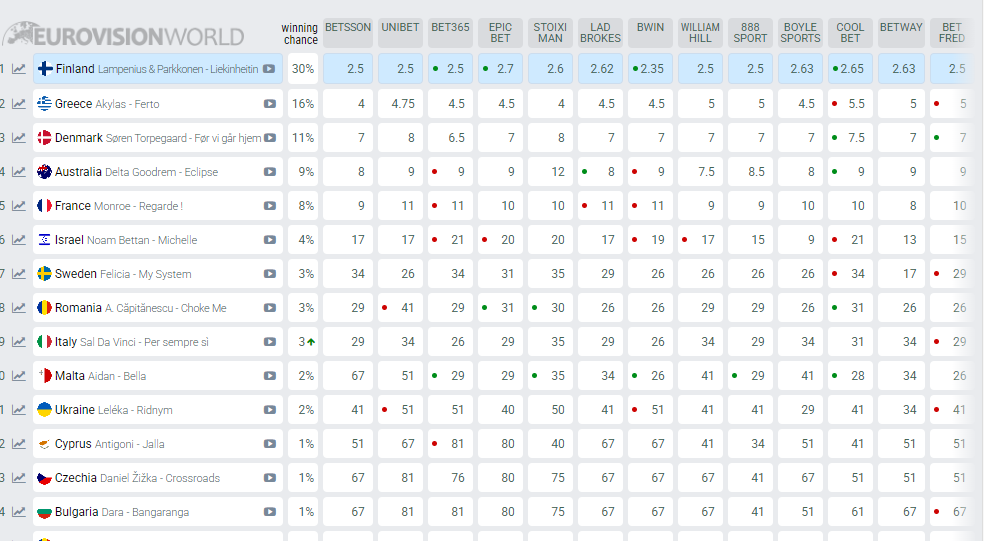Click the winning chance column header

[300, 34]
